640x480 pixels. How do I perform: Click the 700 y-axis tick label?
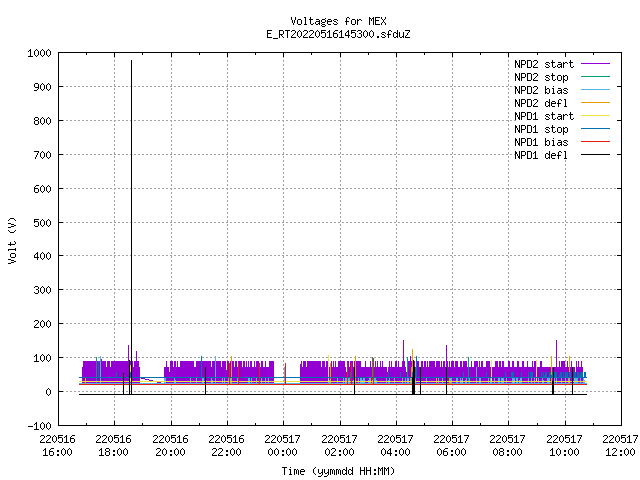[42, 155]
